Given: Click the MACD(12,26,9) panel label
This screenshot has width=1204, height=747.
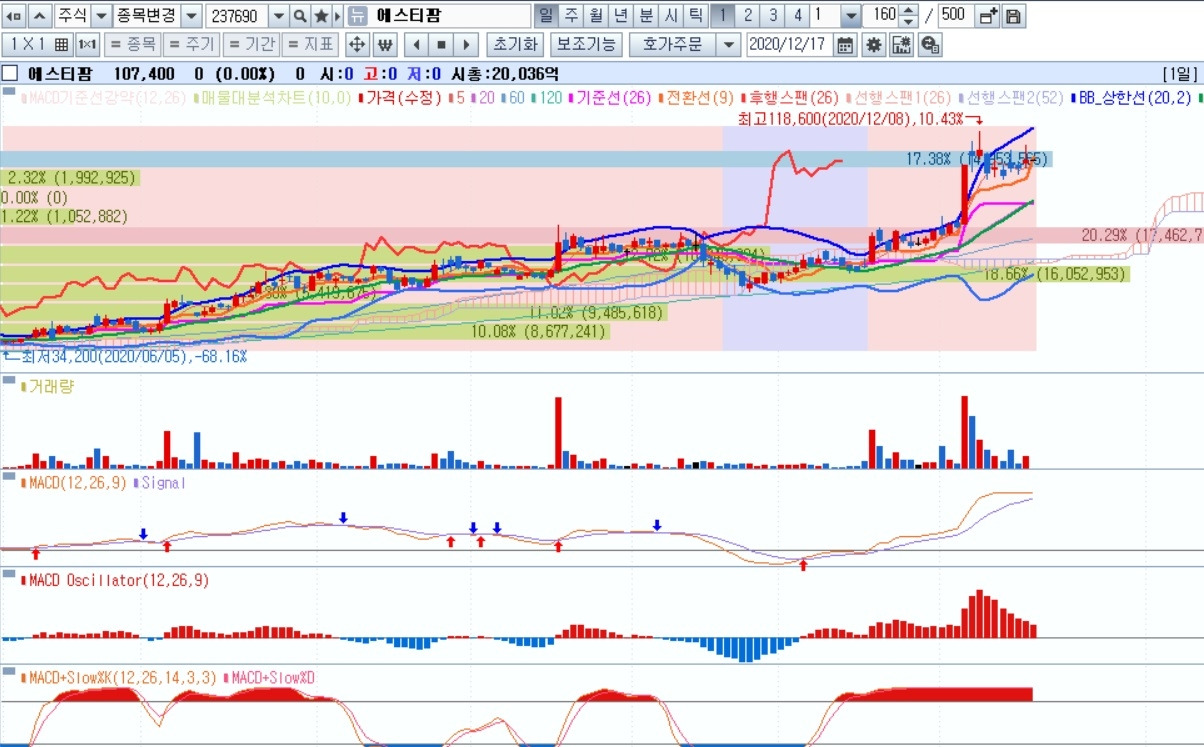Looking at the screenshot, I should tap(78, 482).
